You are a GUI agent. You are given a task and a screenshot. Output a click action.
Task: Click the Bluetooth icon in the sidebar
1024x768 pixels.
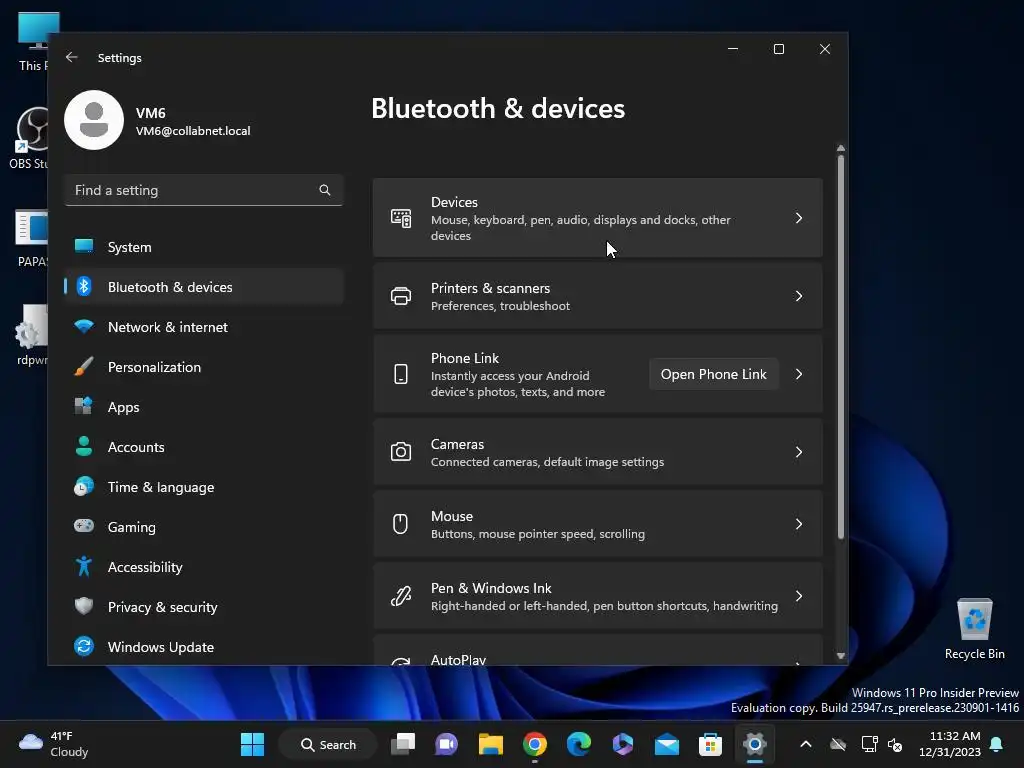(84, 286)
